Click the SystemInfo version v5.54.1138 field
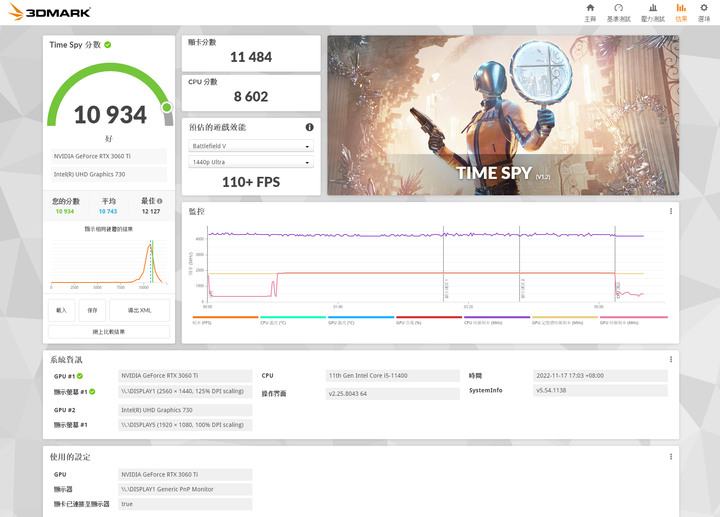The image size is (720, 517). tap(600, 390)
